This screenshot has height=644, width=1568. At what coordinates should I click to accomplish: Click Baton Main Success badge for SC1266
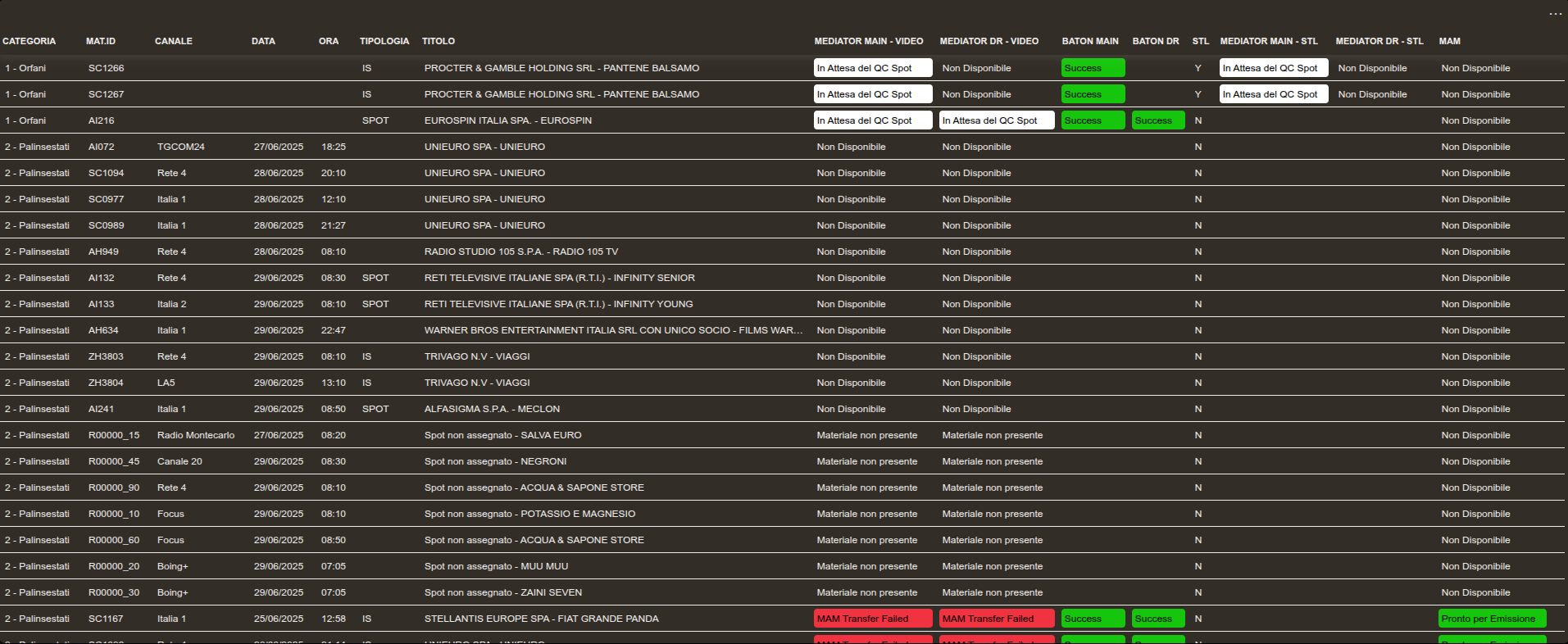click(x=1093, y=68)
